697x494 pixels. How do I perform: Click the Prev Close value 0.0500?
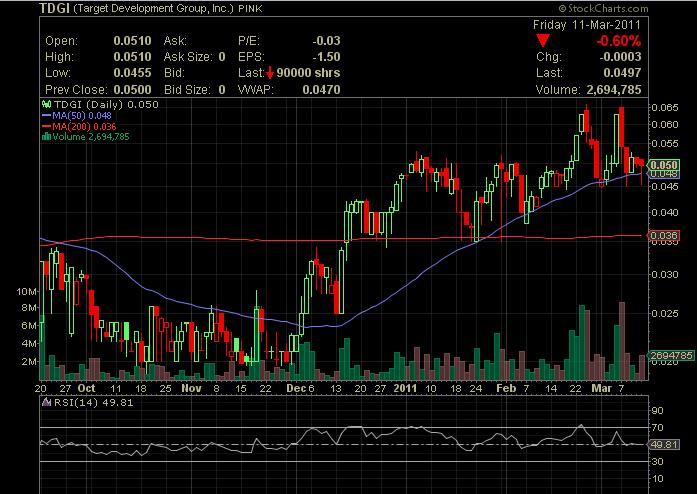coord(132,89)
